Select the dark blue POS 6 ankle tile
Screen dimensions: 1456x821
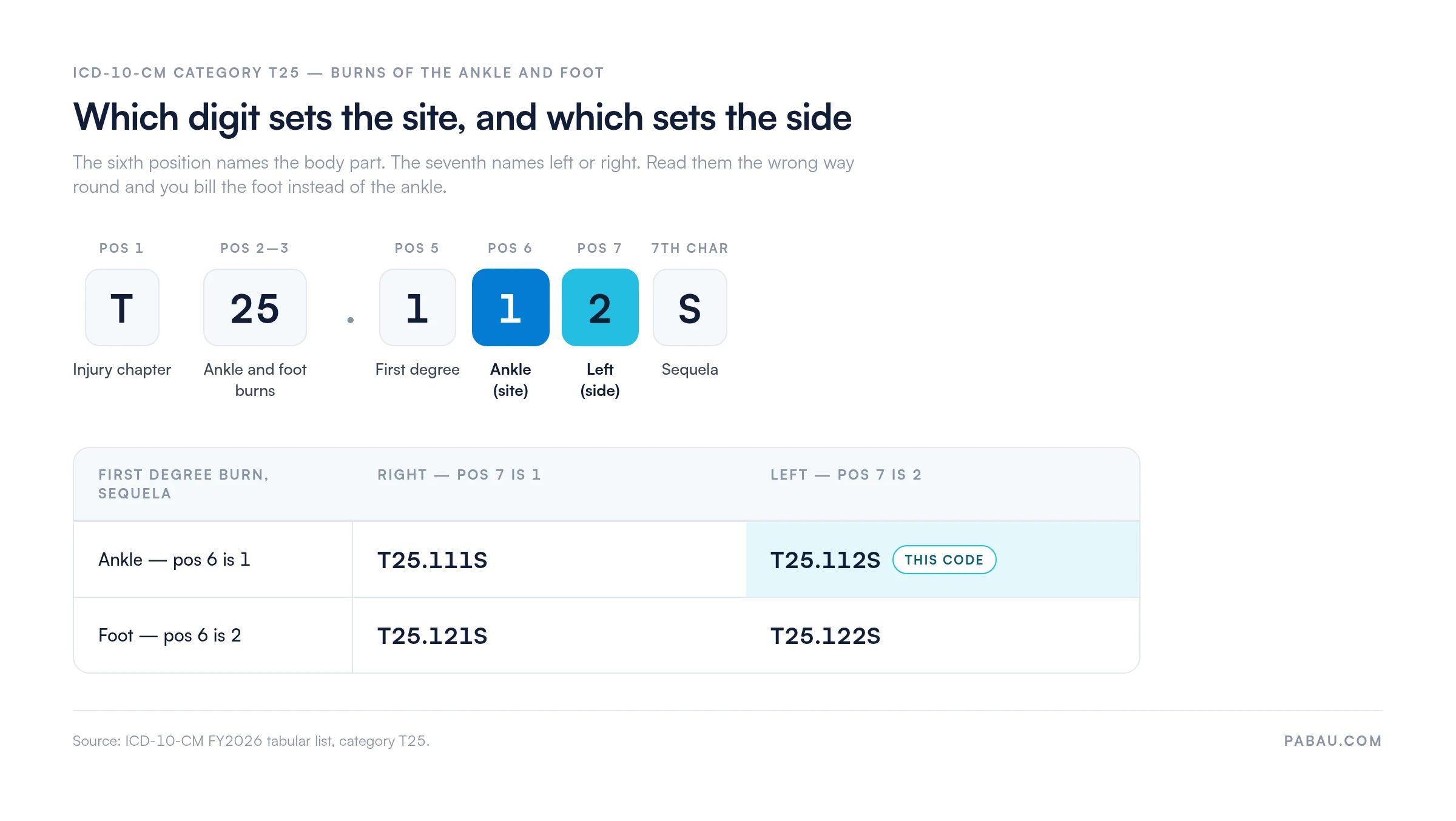[x=511, y=307]
